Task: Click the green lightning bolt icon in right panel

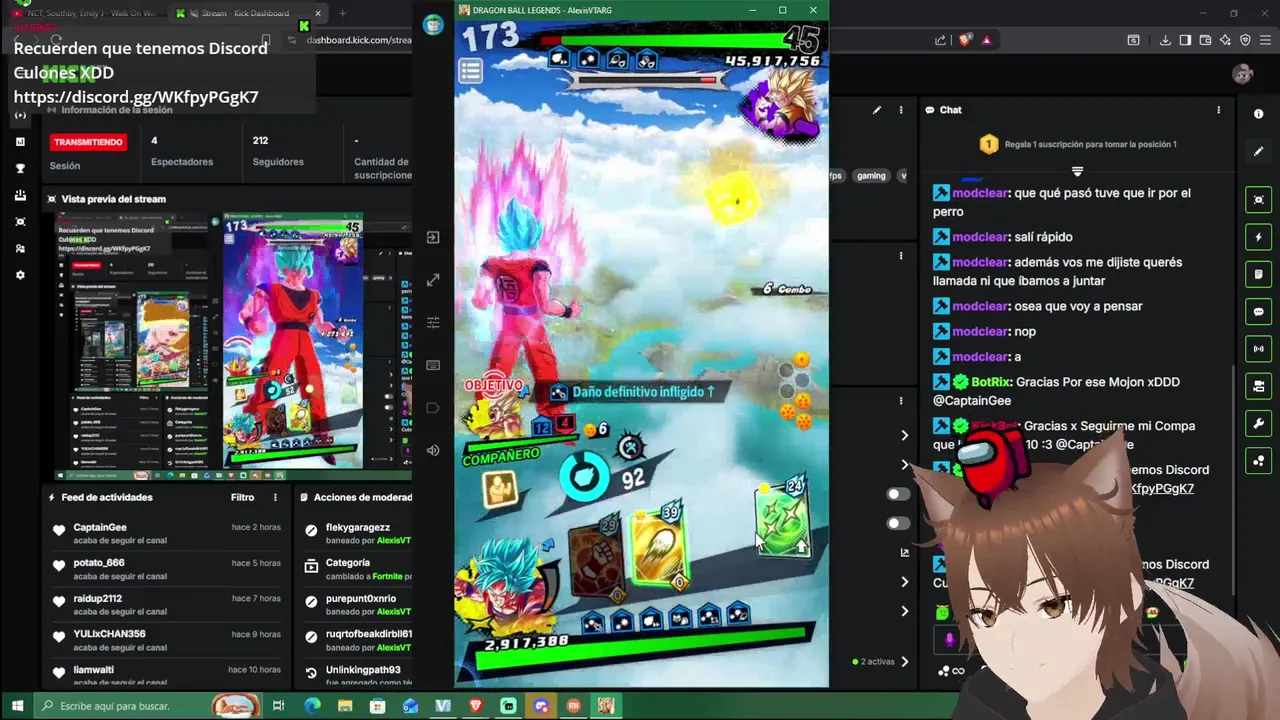Action: pos(1259,237)
